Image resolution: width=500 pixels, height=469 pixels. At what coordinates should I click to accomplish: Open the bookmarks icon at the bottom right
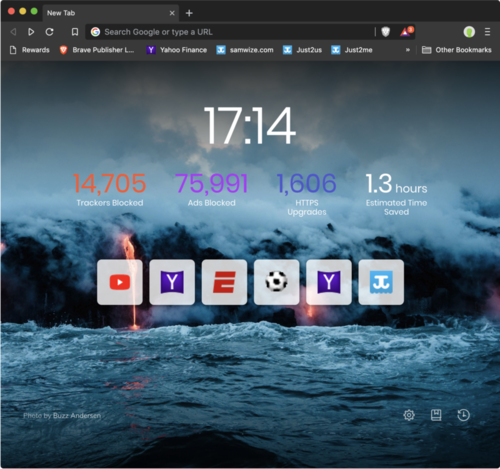436,415
